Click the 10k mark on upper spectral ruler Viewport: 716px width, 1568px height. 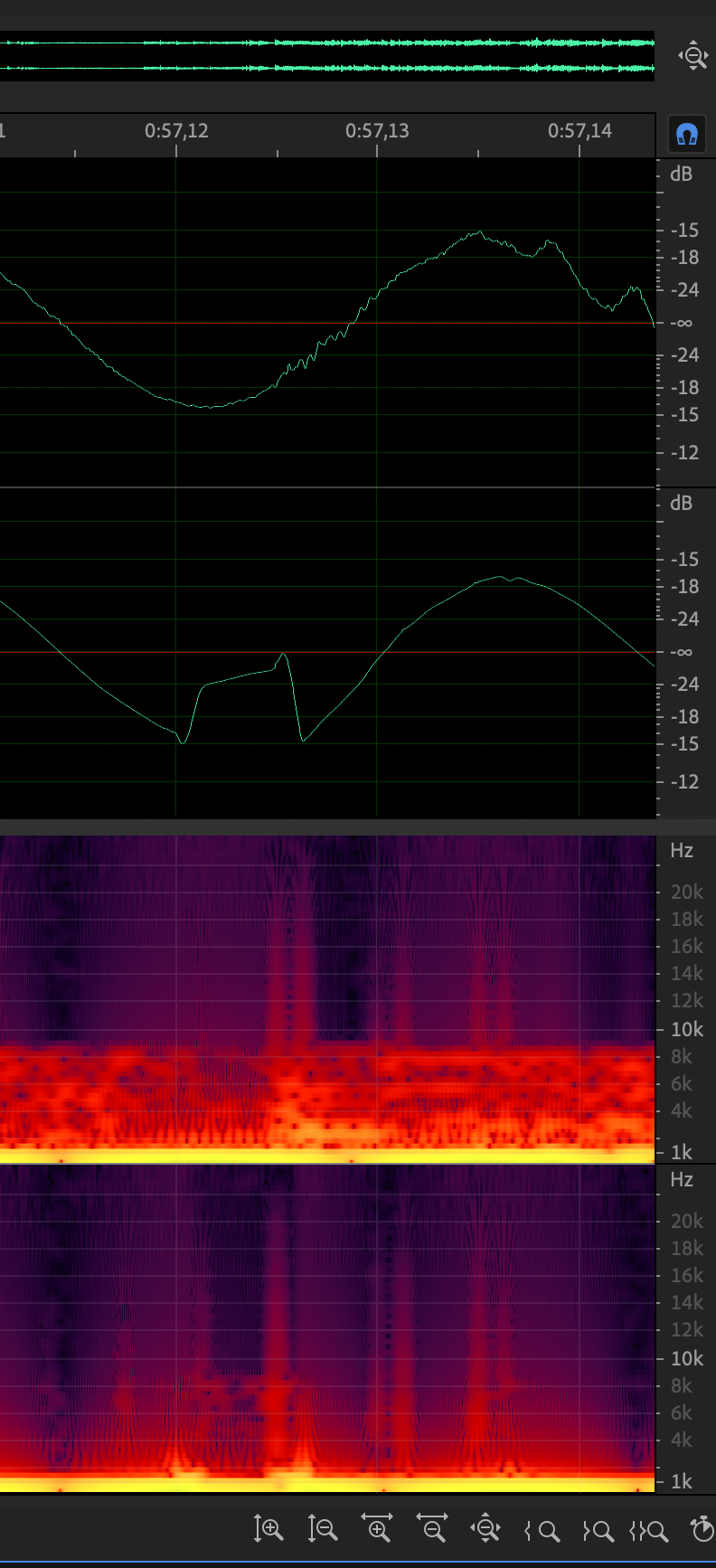686,1029
